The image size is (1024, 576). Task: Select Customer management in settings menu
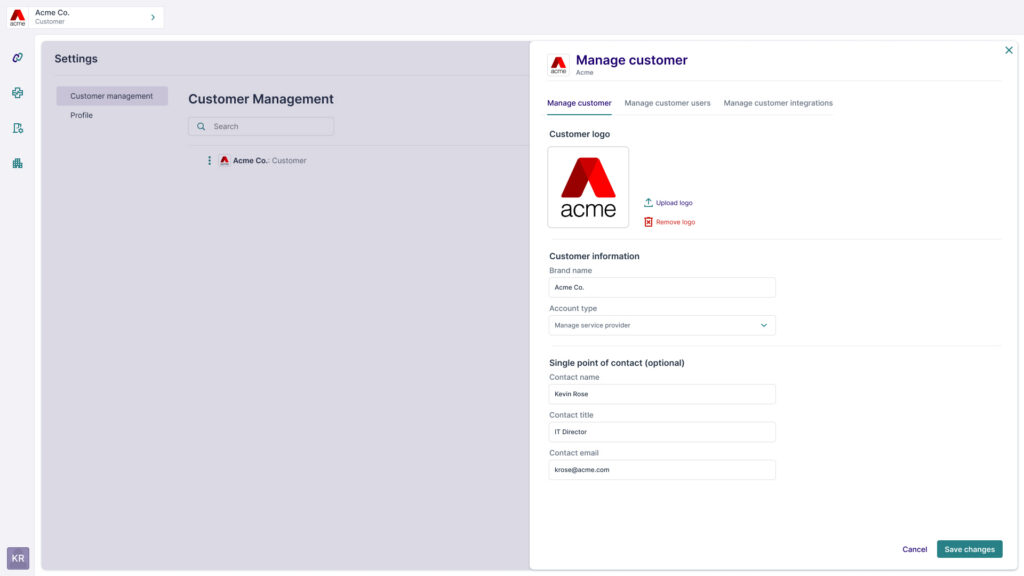click(x=111, y=96)
